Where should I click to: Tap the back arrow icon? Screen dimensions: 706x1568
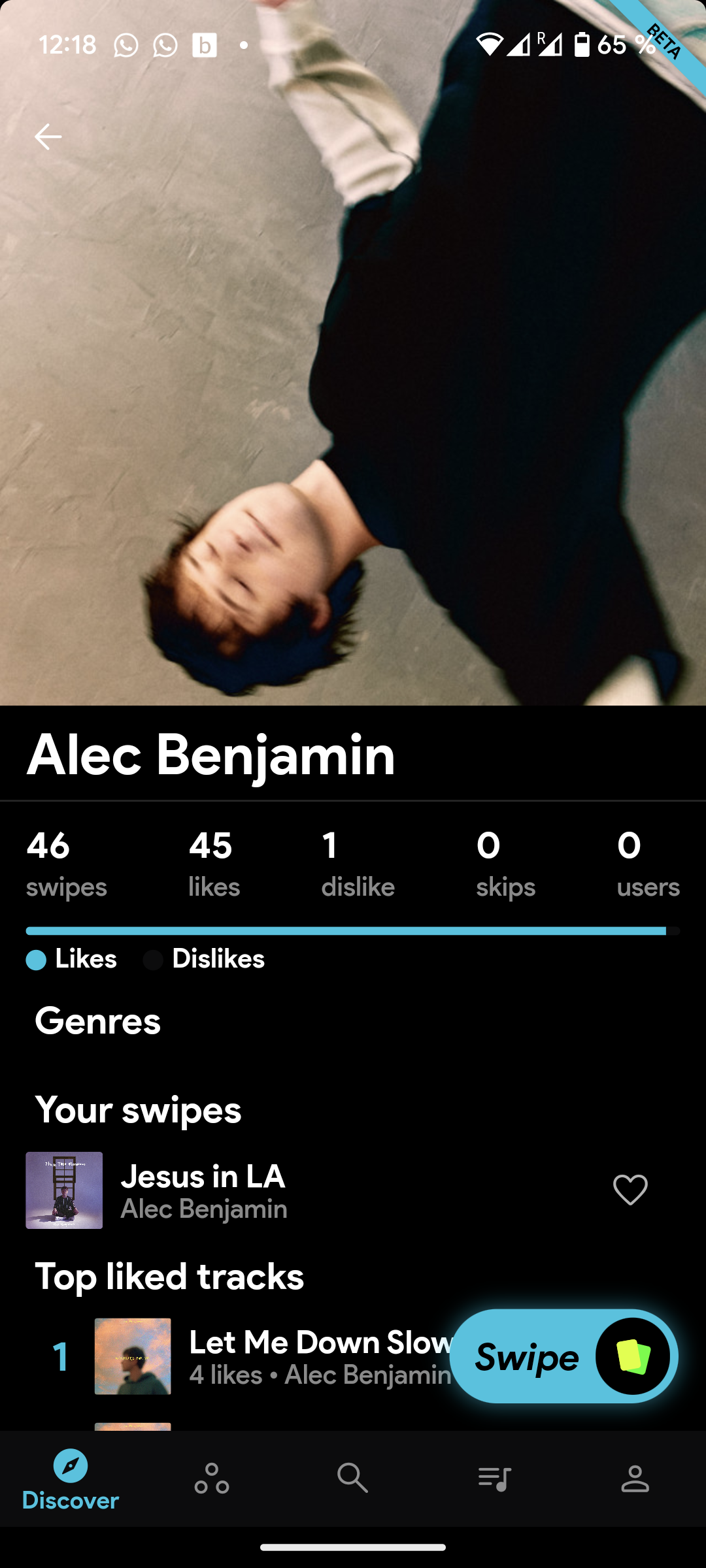(x=48, y=137)
